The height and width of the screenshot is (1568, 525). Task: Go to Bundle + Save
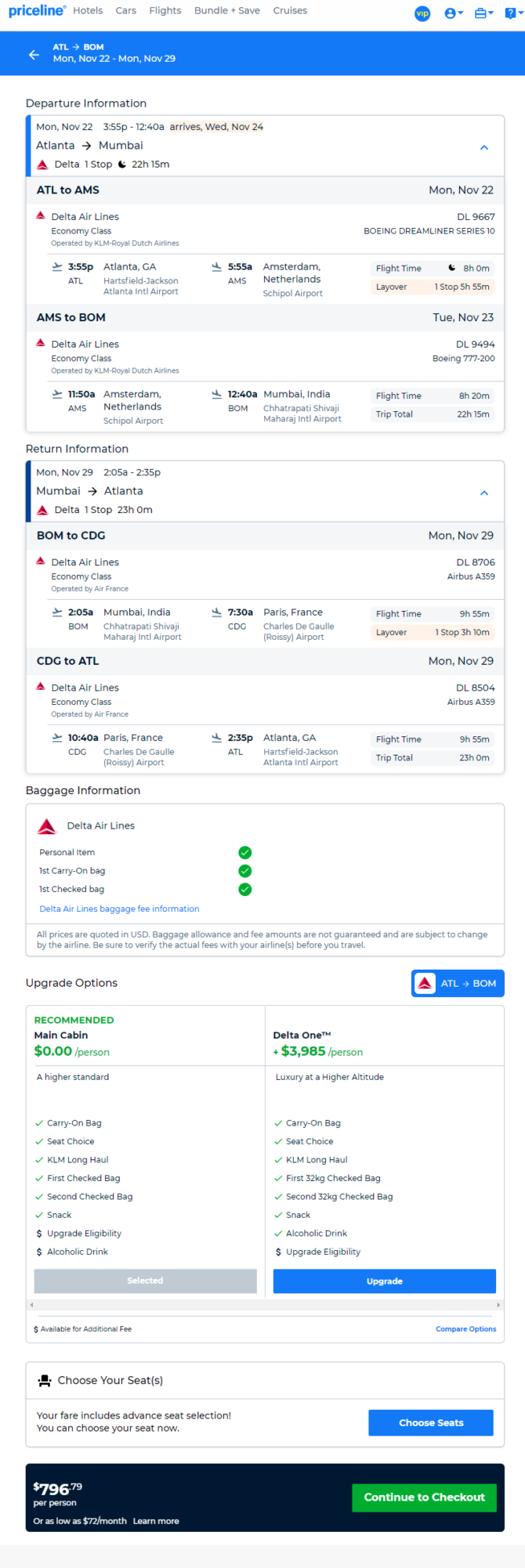[x=227, y=11]
